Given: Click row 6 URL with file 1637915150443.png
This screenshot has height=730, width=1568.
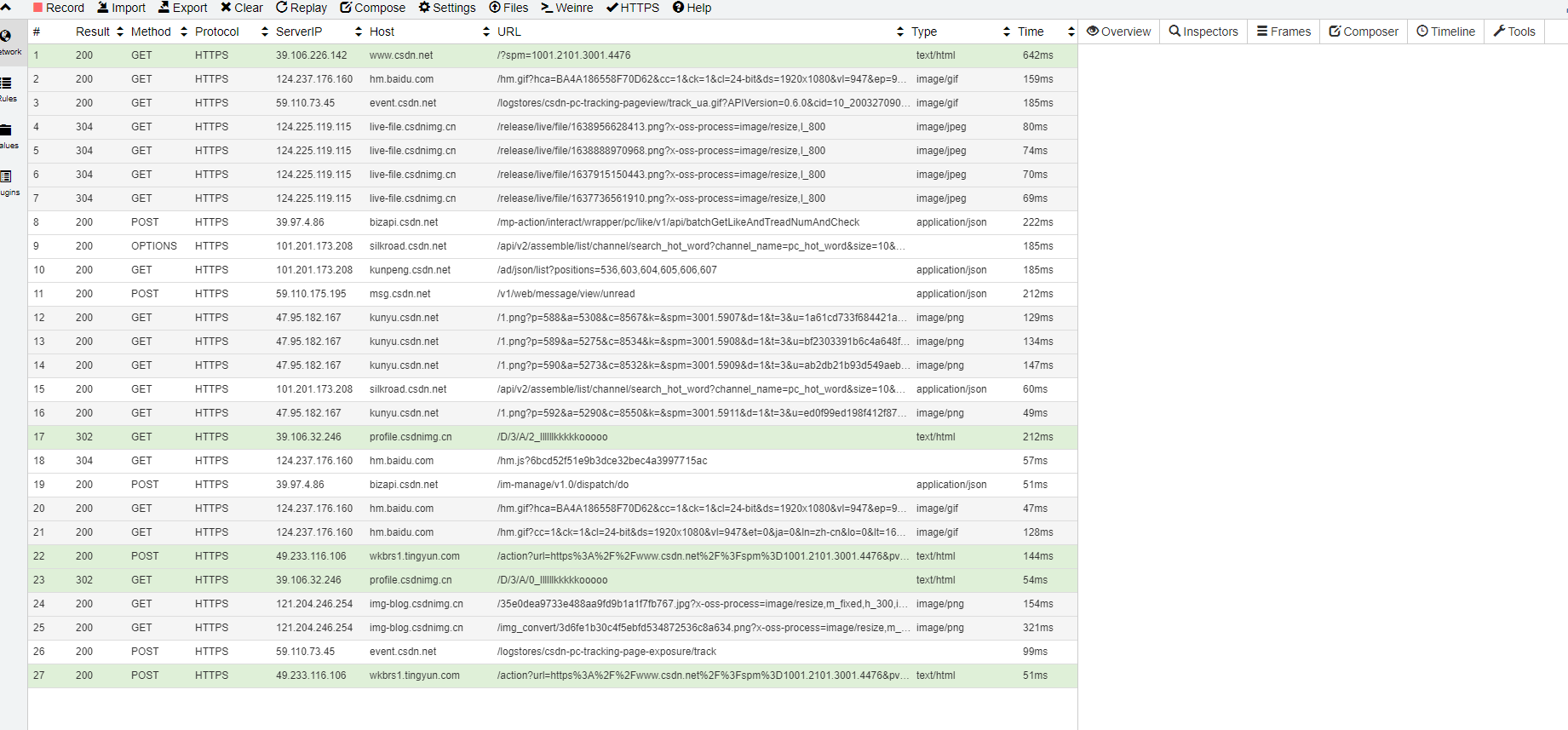Looking at the screenshot, I should coord(662,175).
